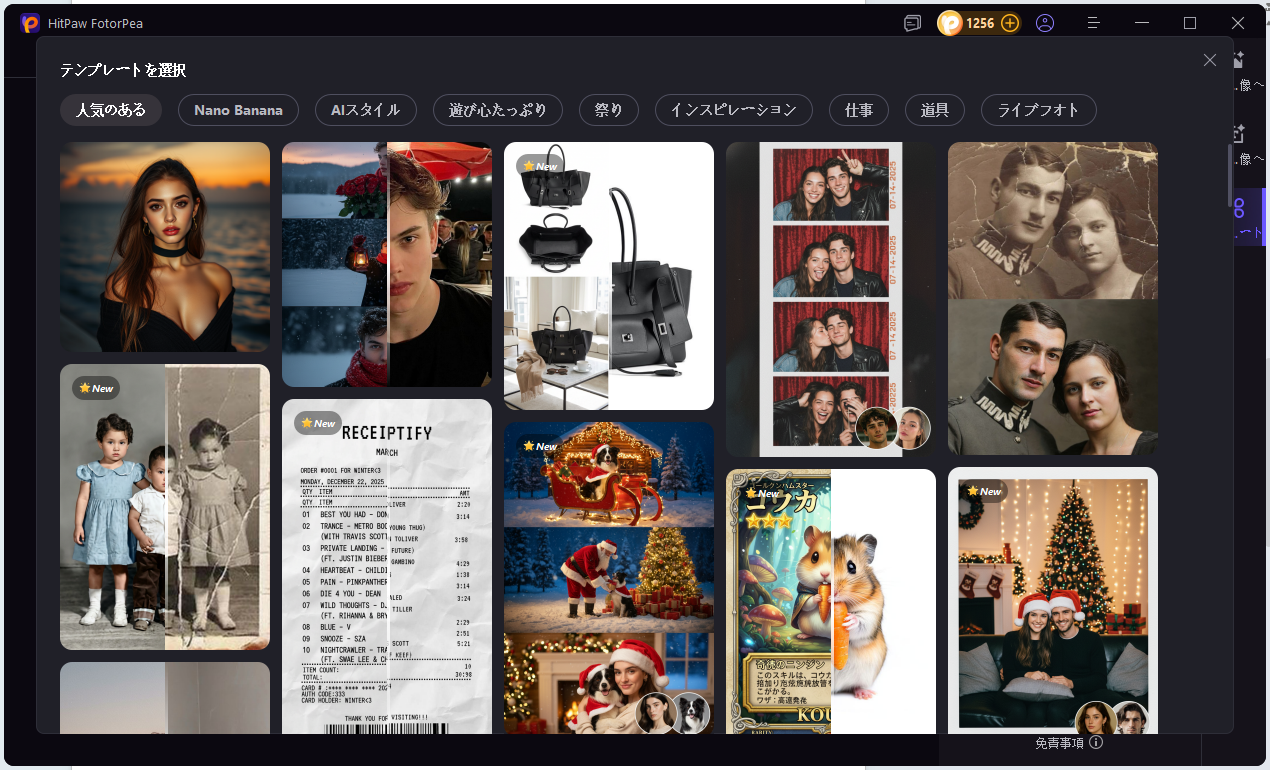This screenshot has width=1270, height=770.
Task: Click the gold coin credits icon
Action: pos(949,23)
